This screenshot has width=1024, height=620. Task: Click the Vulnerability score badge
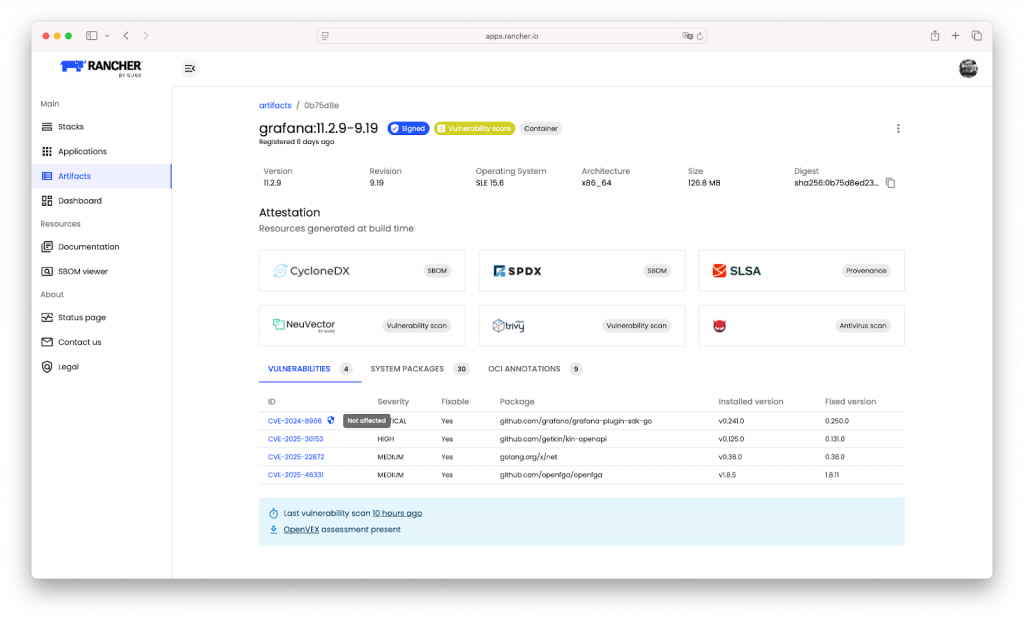tap(474, 129)
